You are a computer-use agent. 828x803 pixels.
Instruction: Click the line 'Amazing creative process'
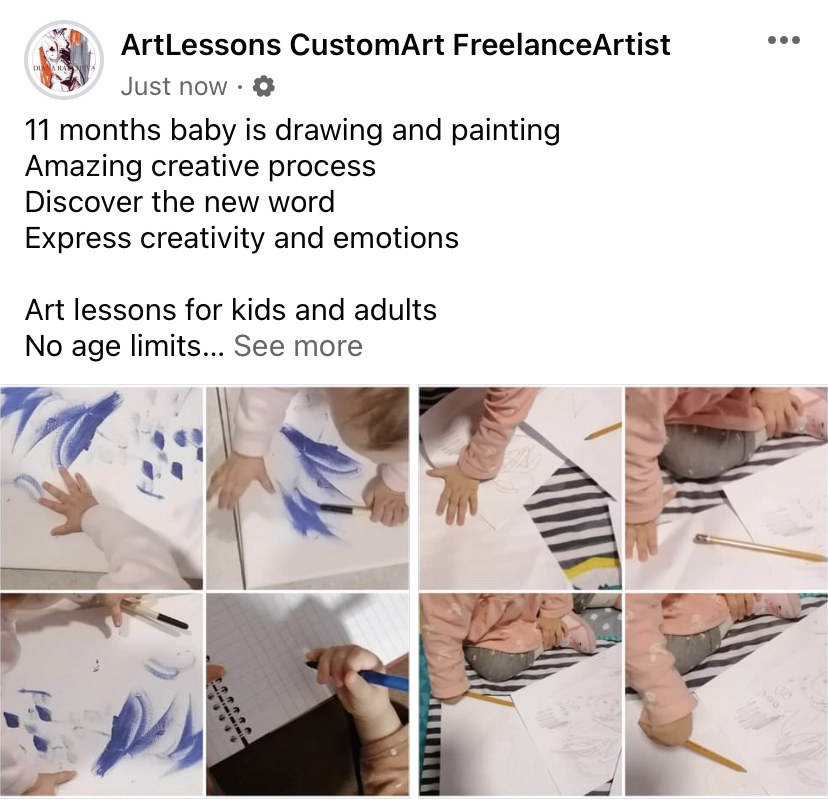(200, 166)
